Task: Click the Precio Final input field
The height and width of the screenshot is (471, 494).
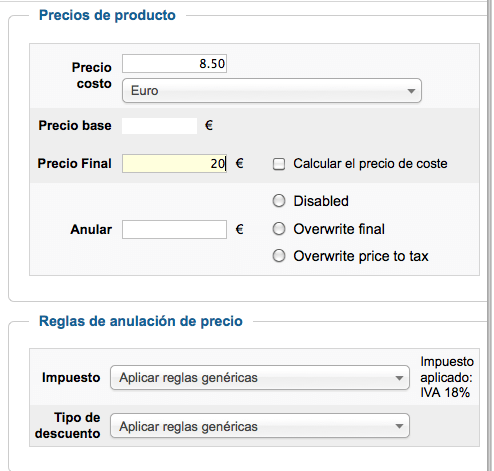Action: (x=174, y=163)
